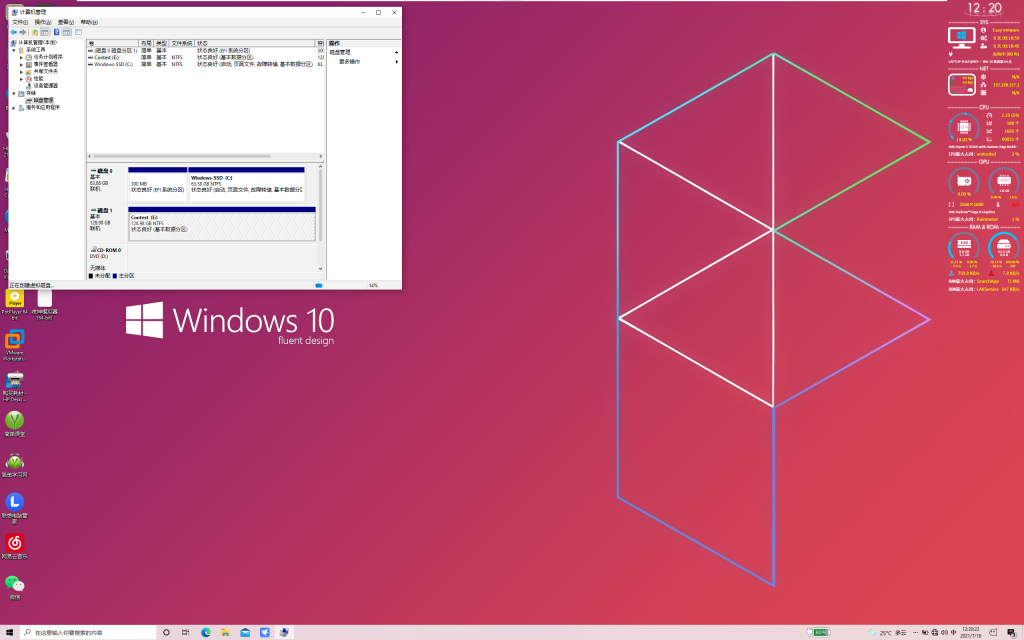
Task: Open File Explorer from the taskbar
Action: tap(225, 632)
